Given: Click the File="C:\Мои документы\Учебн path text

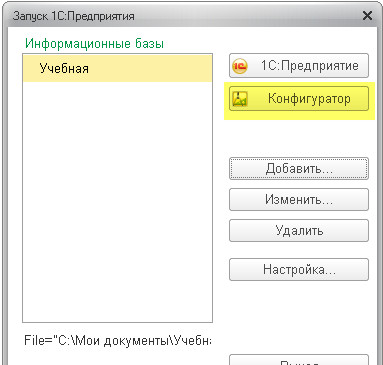Looking at the screenshot, I should tap(117, 341).
